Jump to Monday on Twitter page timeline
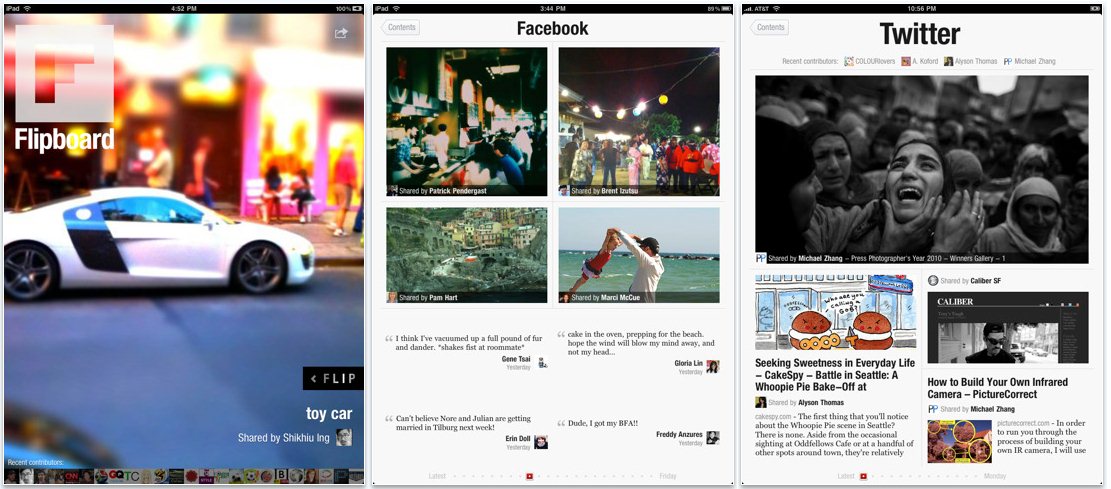Image resolution: width=1111 pixels, height=489 pixels. (x=995, y=476)
